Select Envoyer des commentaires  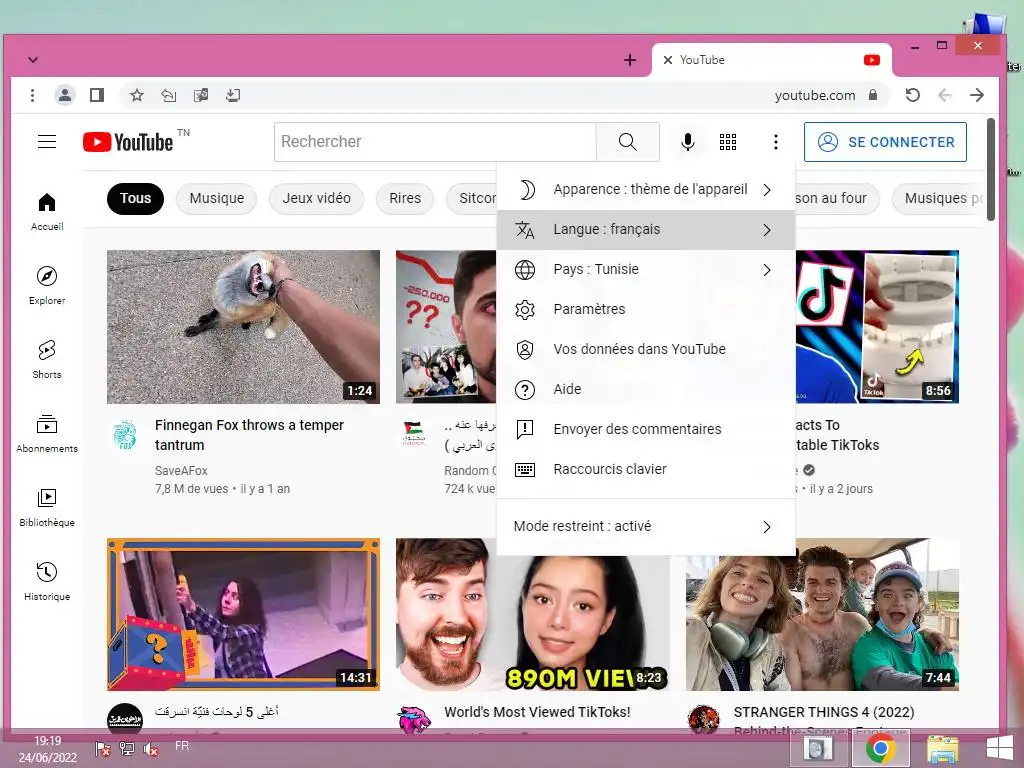[646, 429]
